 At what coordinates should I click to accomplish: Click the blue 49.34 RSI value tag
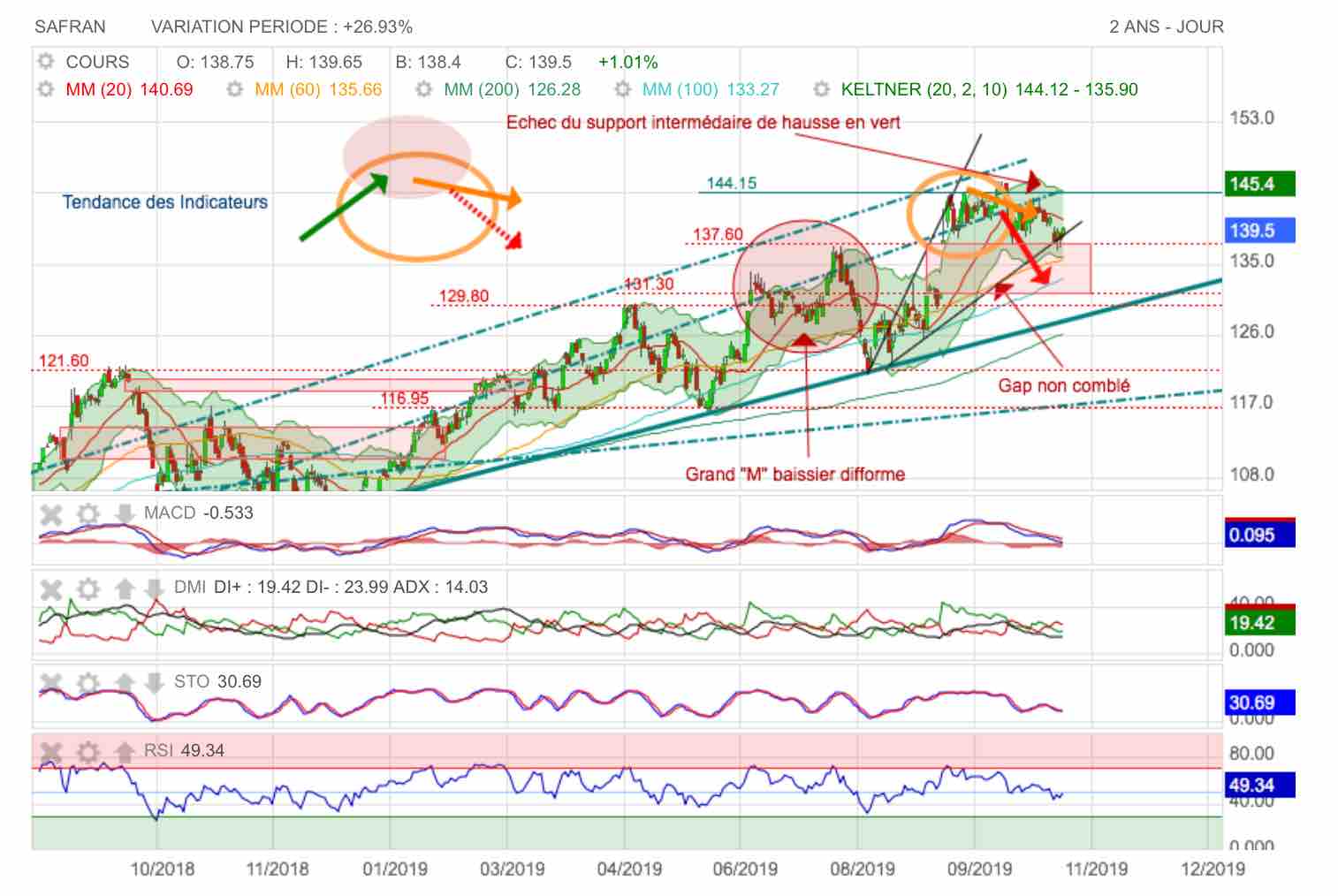(x=1260, y=785)
